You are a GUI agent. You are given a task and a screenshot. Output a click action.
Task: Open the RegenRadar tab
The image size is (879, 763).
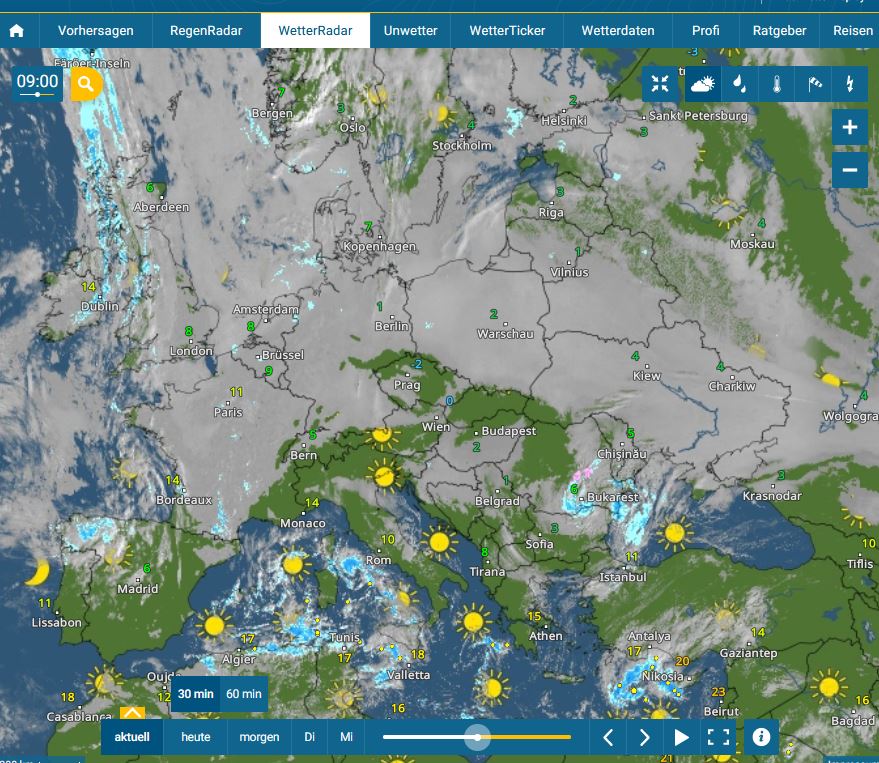(206, 31)
